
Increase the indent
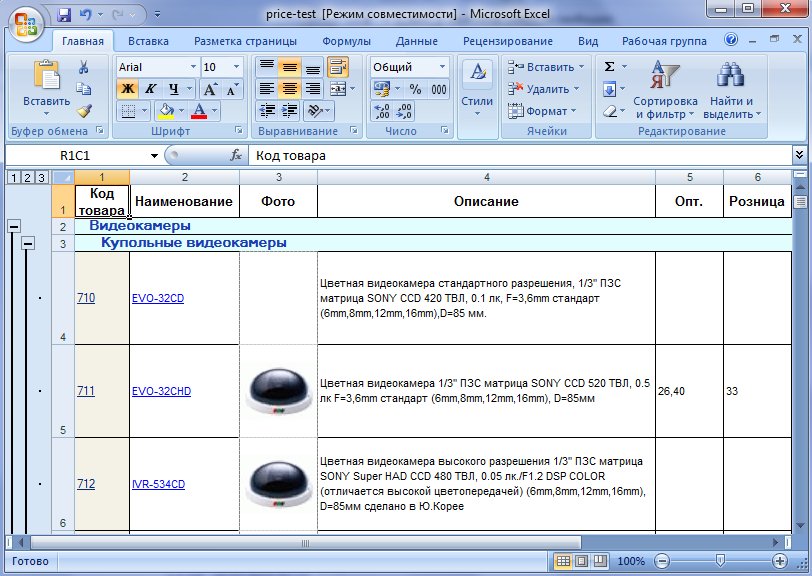(289, 111)
